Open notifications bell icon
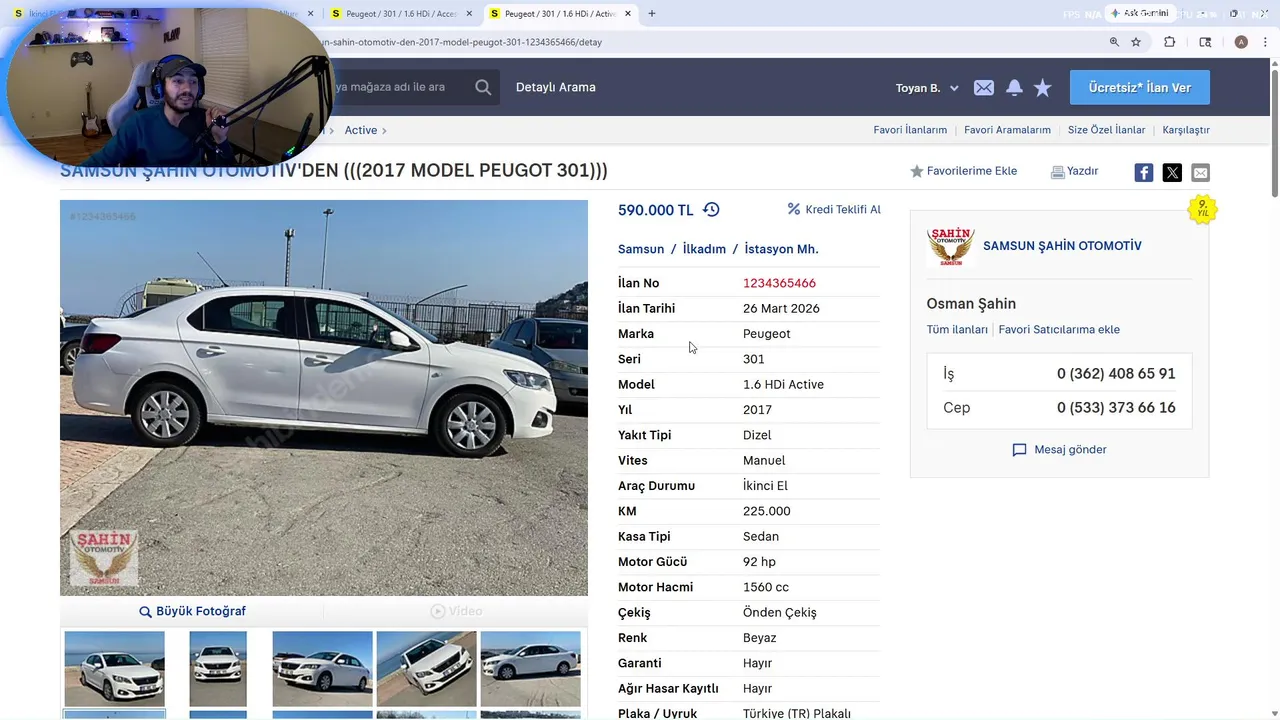Image resolution: width=1280 pixels, height=720 pixels. (1014, 88)
